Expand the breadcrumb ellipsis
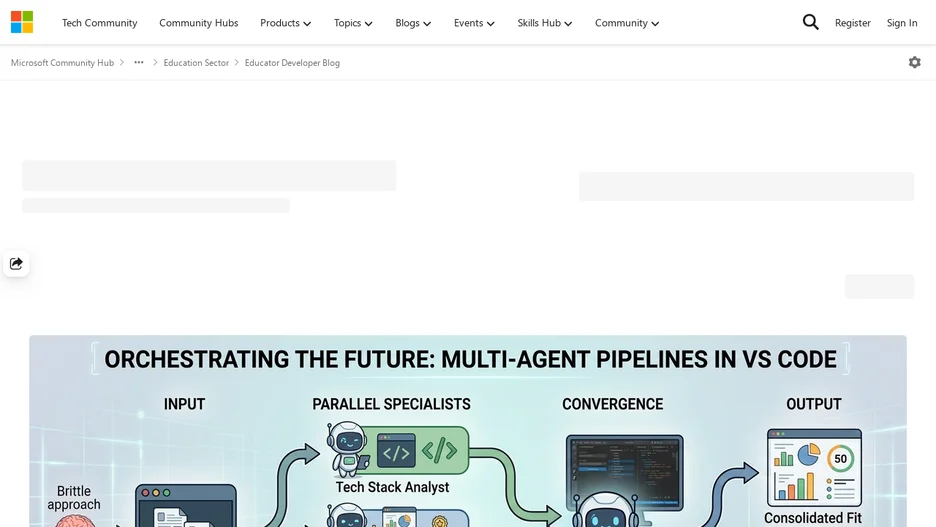Image resolution: width=936 pixels, height=527 pixels. coord(138,62)
